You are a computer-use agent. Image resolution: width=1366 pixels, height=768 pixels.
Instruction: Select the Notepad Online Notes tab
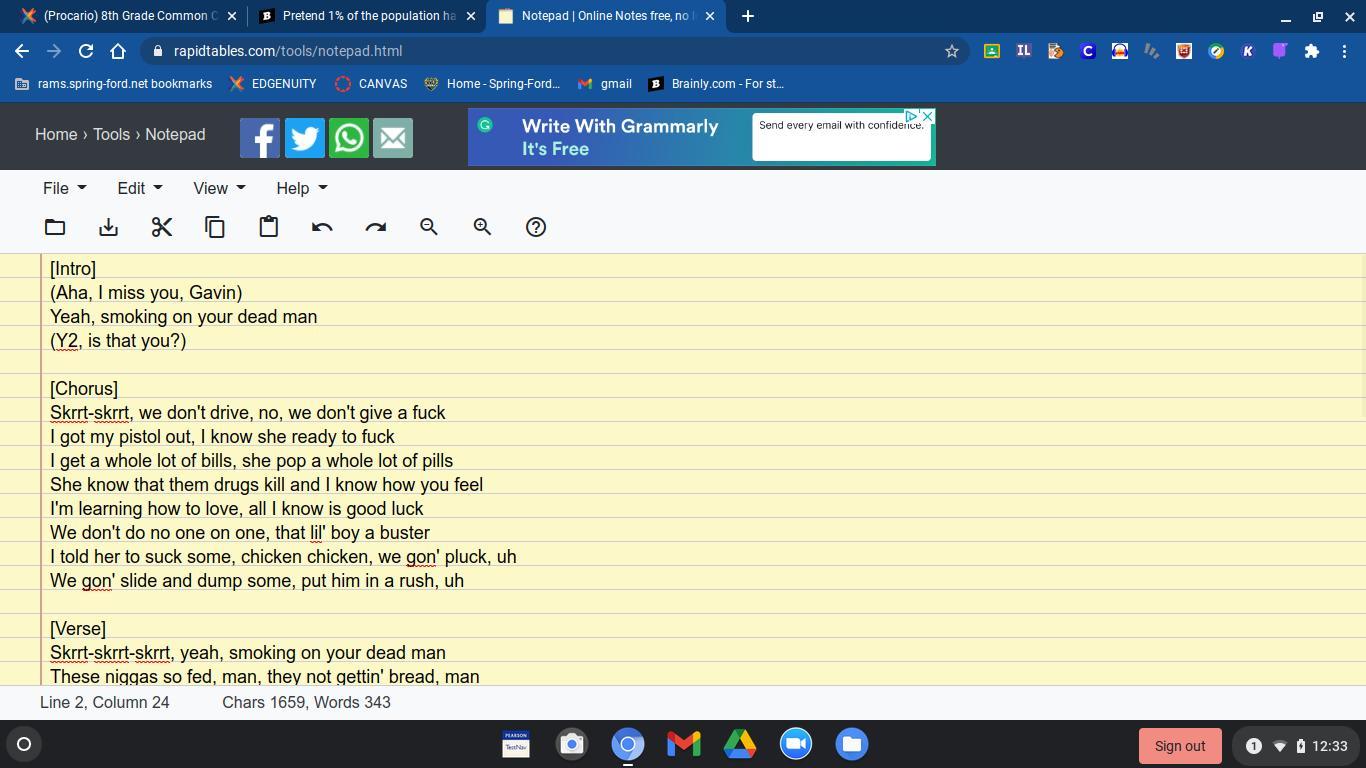click(606, 16)
